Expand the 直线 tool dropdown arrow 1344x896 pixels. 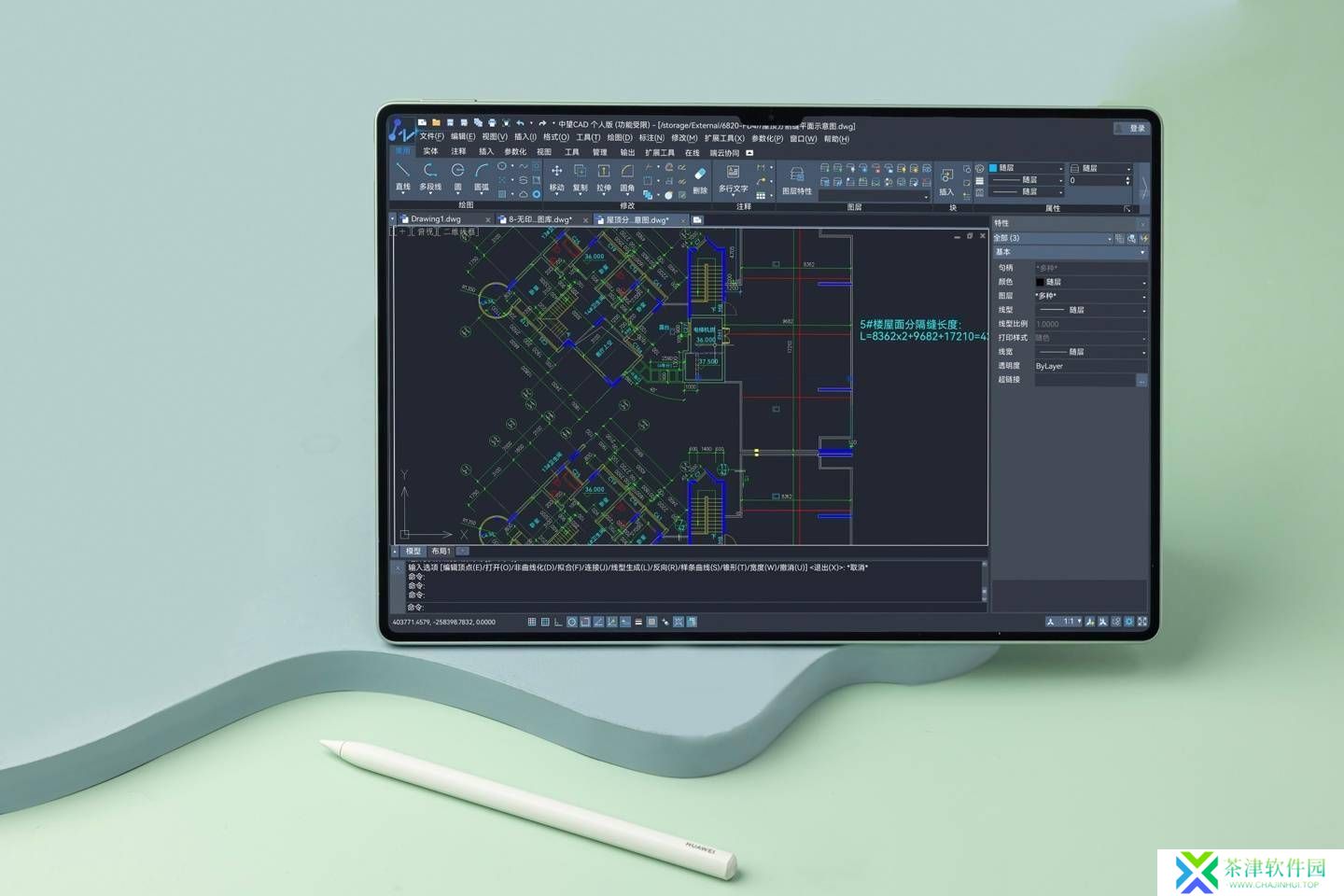coord(402,195)
